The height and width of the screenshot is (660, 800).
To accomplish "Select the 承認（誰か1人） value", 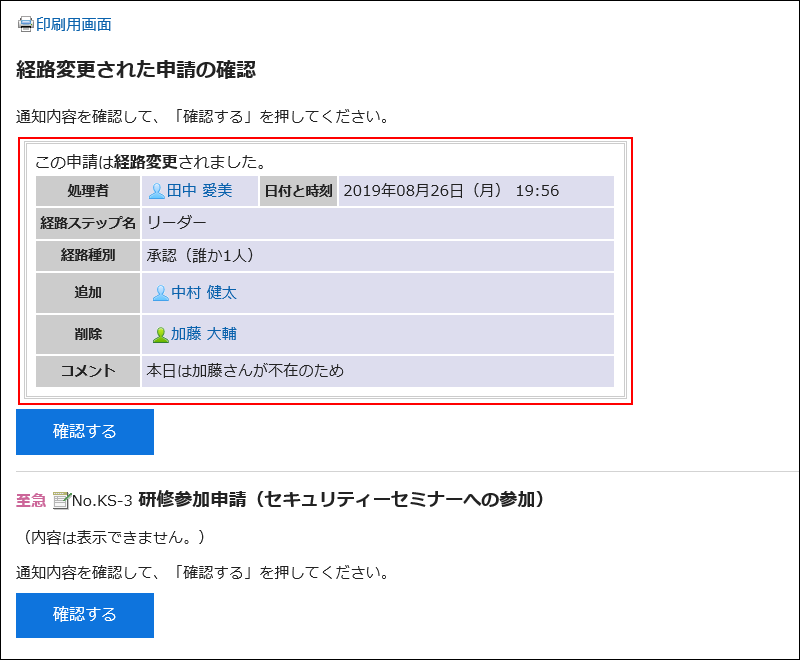I will [201, 255].
